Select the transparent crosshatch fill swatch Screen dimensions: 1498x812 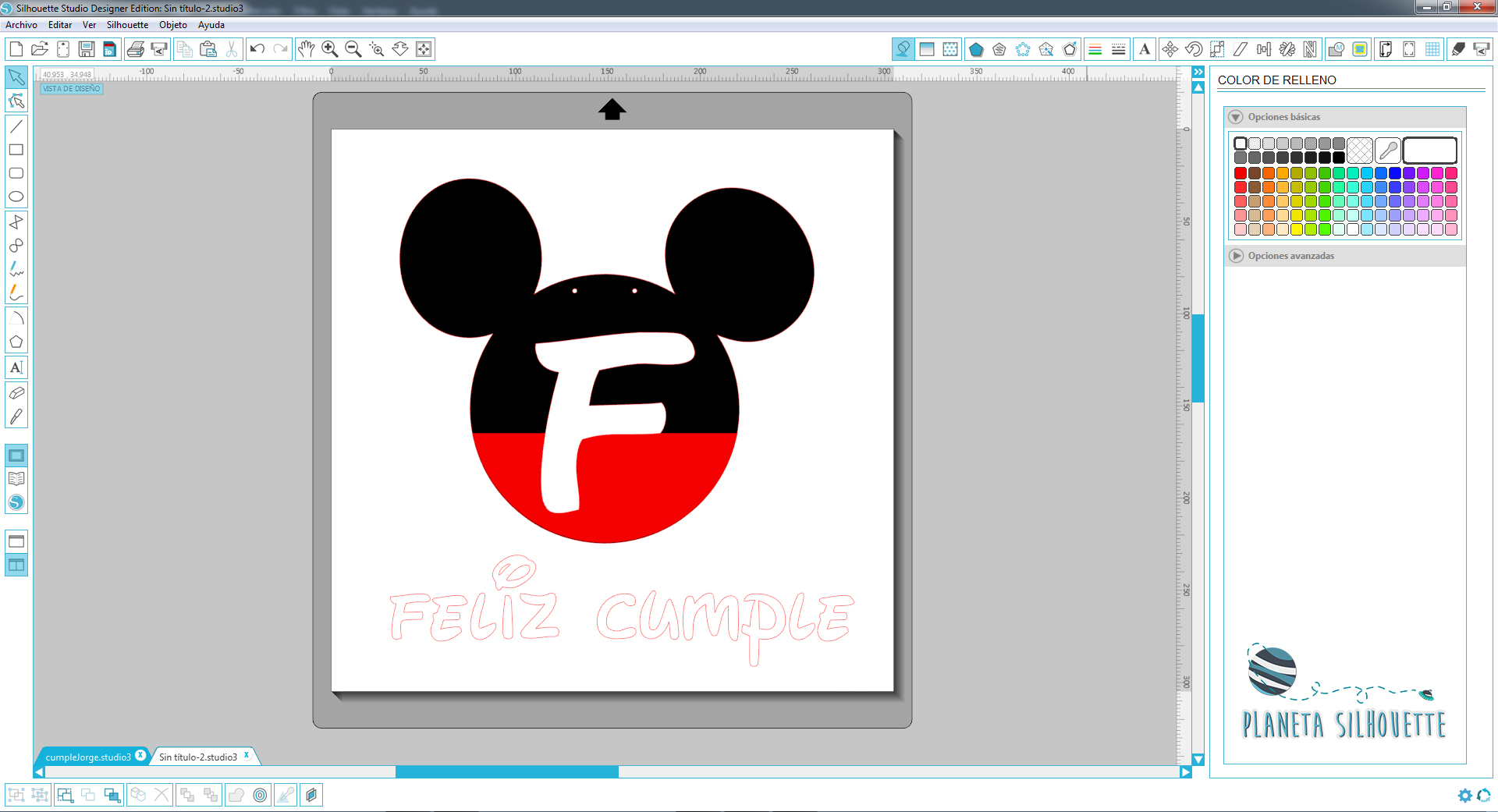(x=1360, y=150)
